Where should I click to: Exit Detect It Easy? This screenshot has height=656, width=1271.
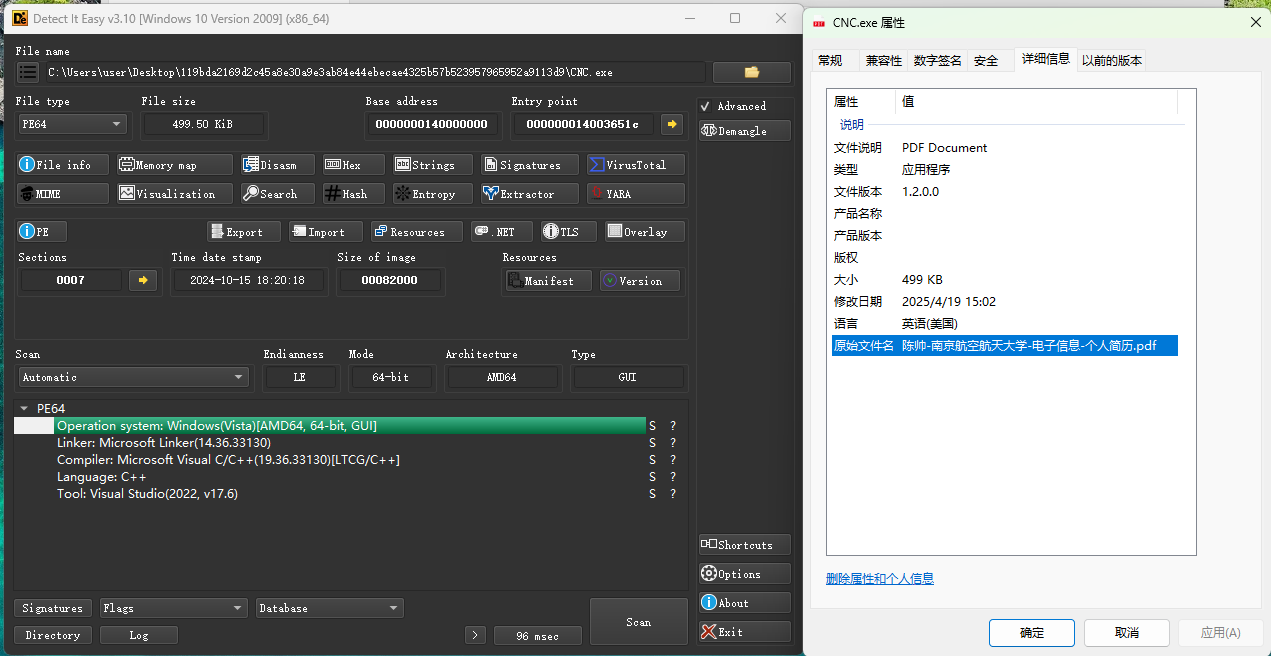pos(745,632)
